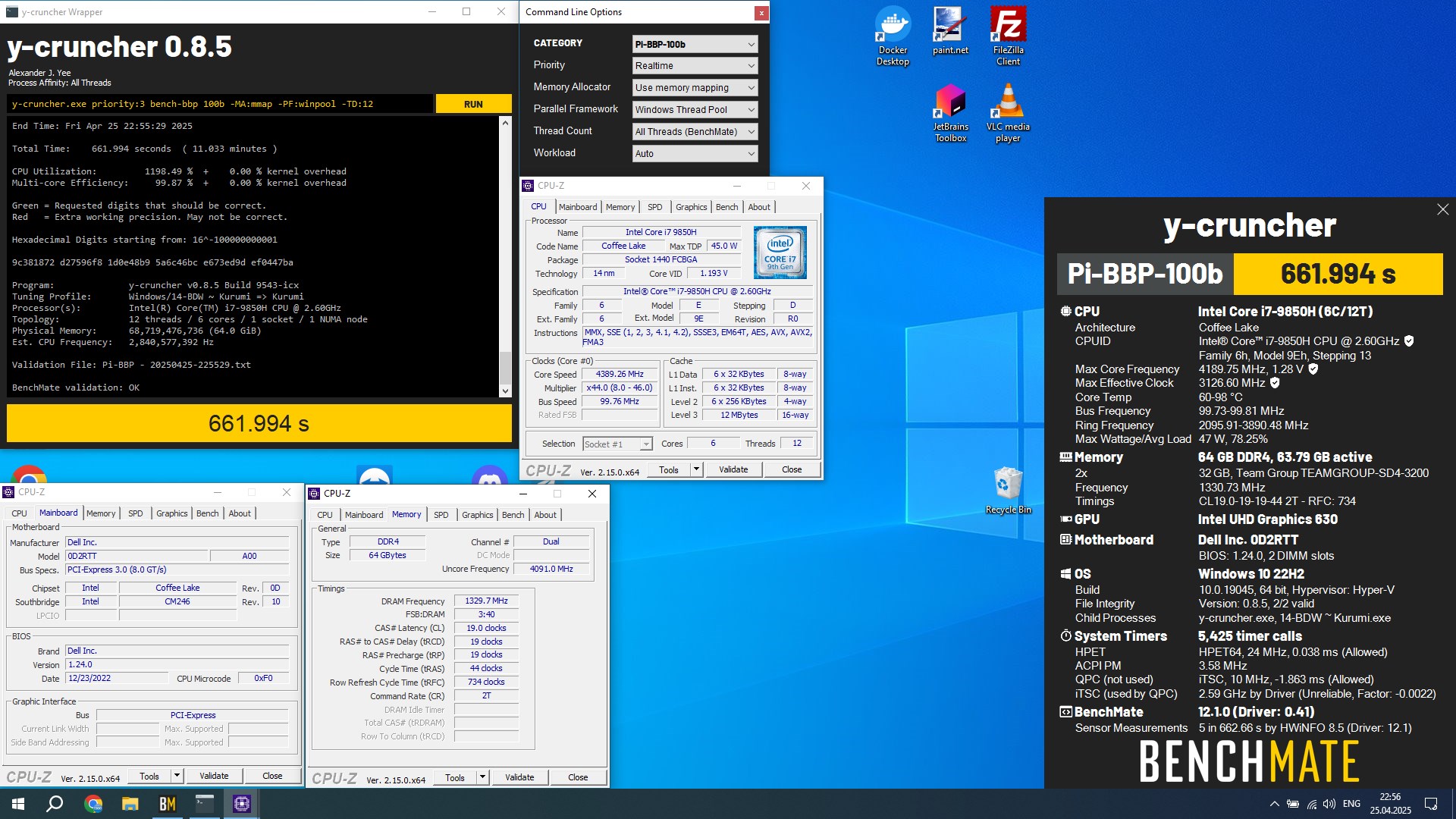Open the paint.net desktop shortcut
This screenshot has width=1456, height=819.
[950, 31]
